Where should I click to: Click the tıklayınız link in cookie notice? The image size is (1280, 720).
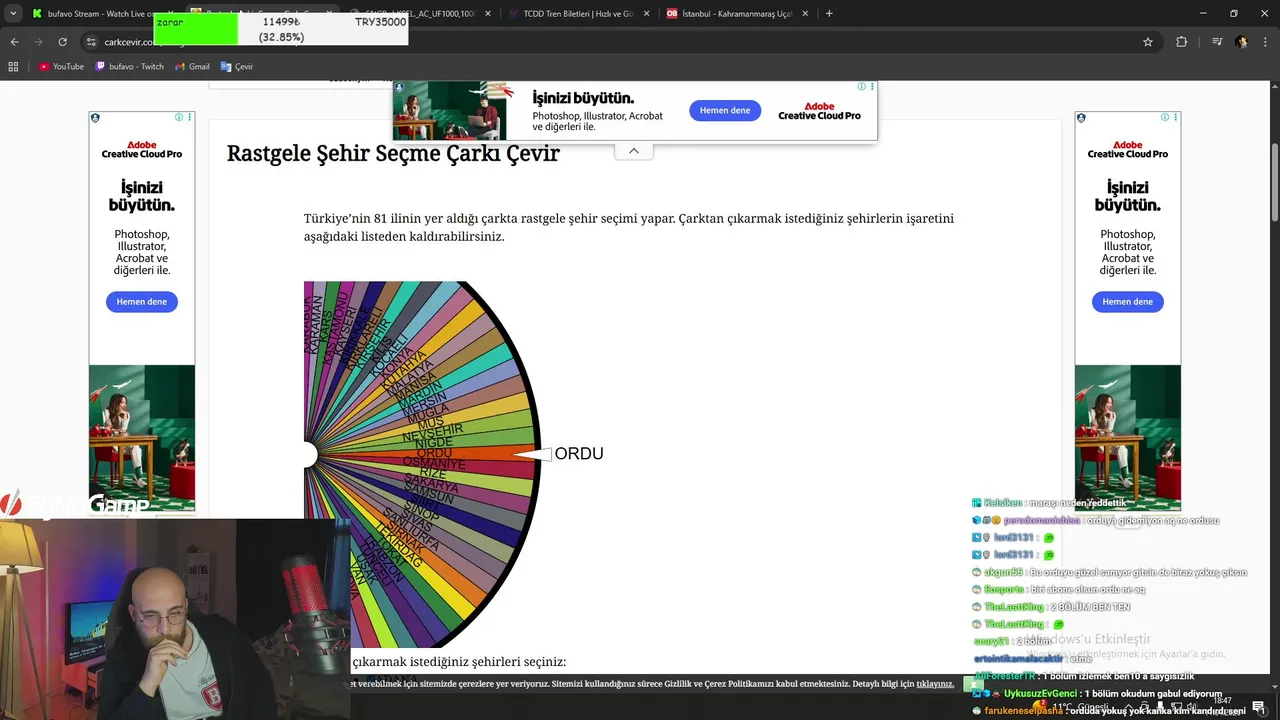tap(935, 684)
